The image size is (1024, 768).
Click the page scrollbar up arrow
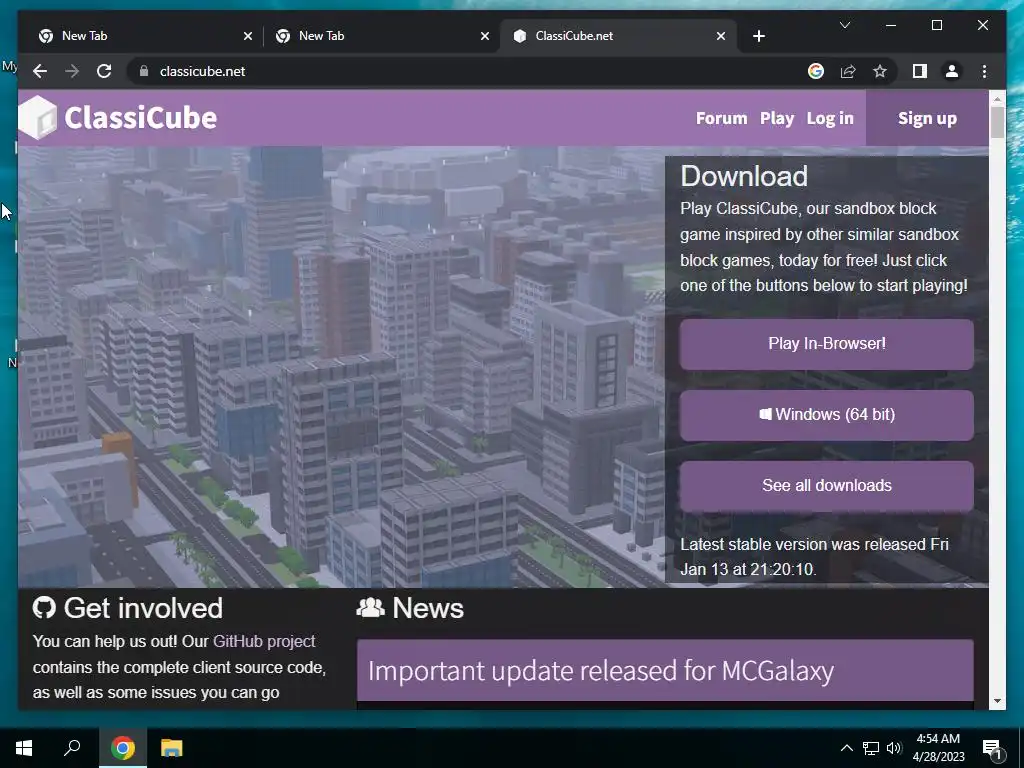point(997,99)
